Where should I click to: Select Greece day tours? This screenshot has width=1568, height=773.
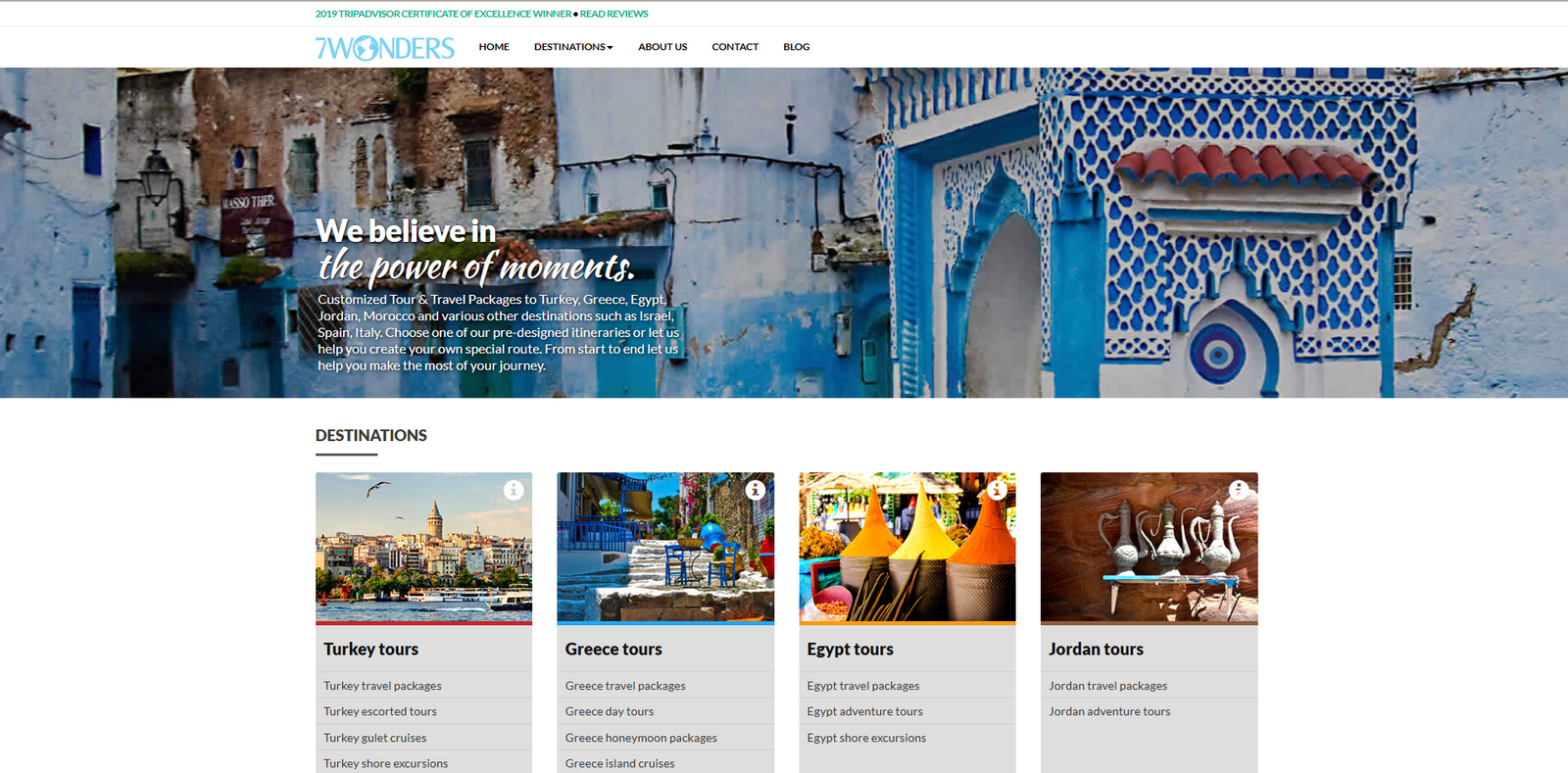610,711
